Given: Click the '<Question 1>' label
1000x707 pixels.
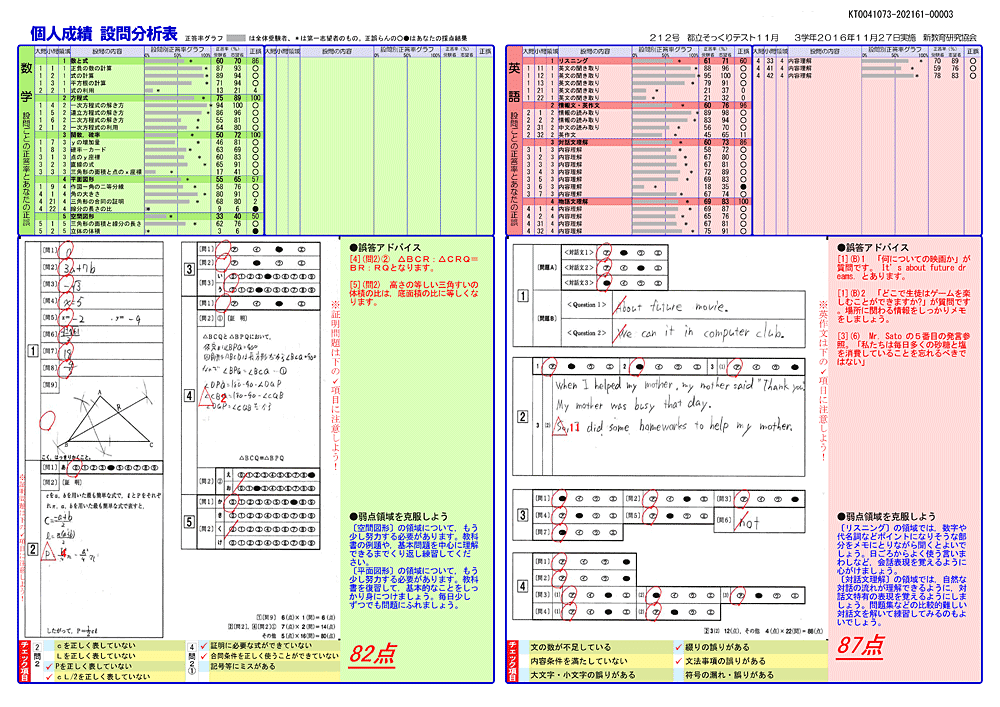Looking at the screenshot, I should pos(586,305).
